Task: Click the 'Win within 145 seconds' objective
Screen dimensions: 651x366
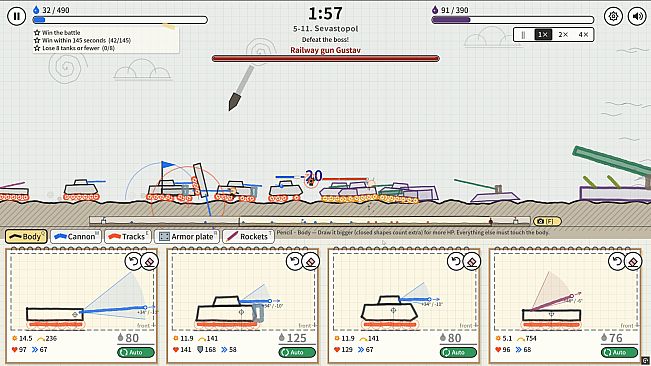Action: coord(82,40)
